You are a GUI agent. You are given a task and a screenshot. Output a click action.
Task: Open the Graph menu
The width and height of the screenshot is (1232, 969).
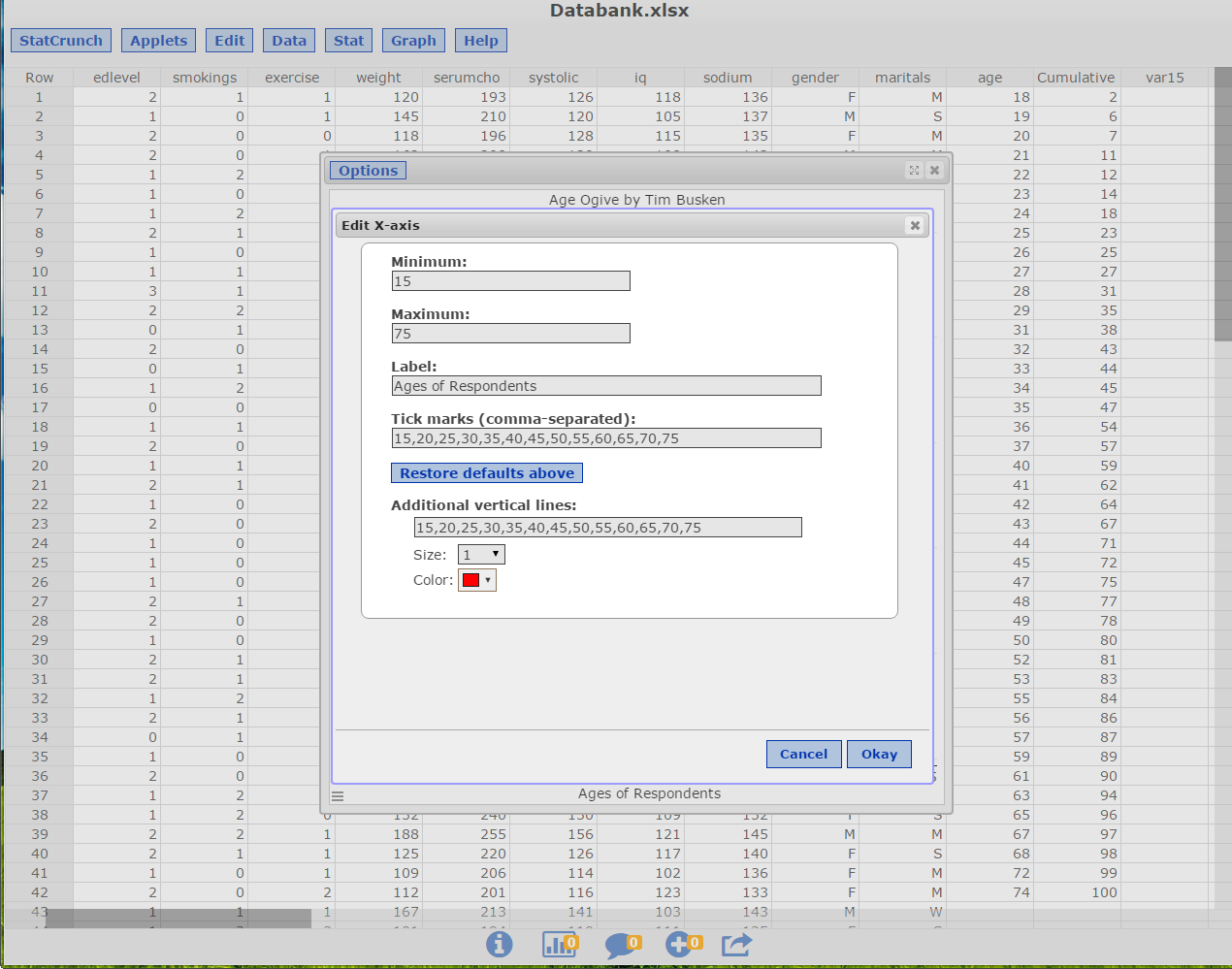click(x=414, y=41)
